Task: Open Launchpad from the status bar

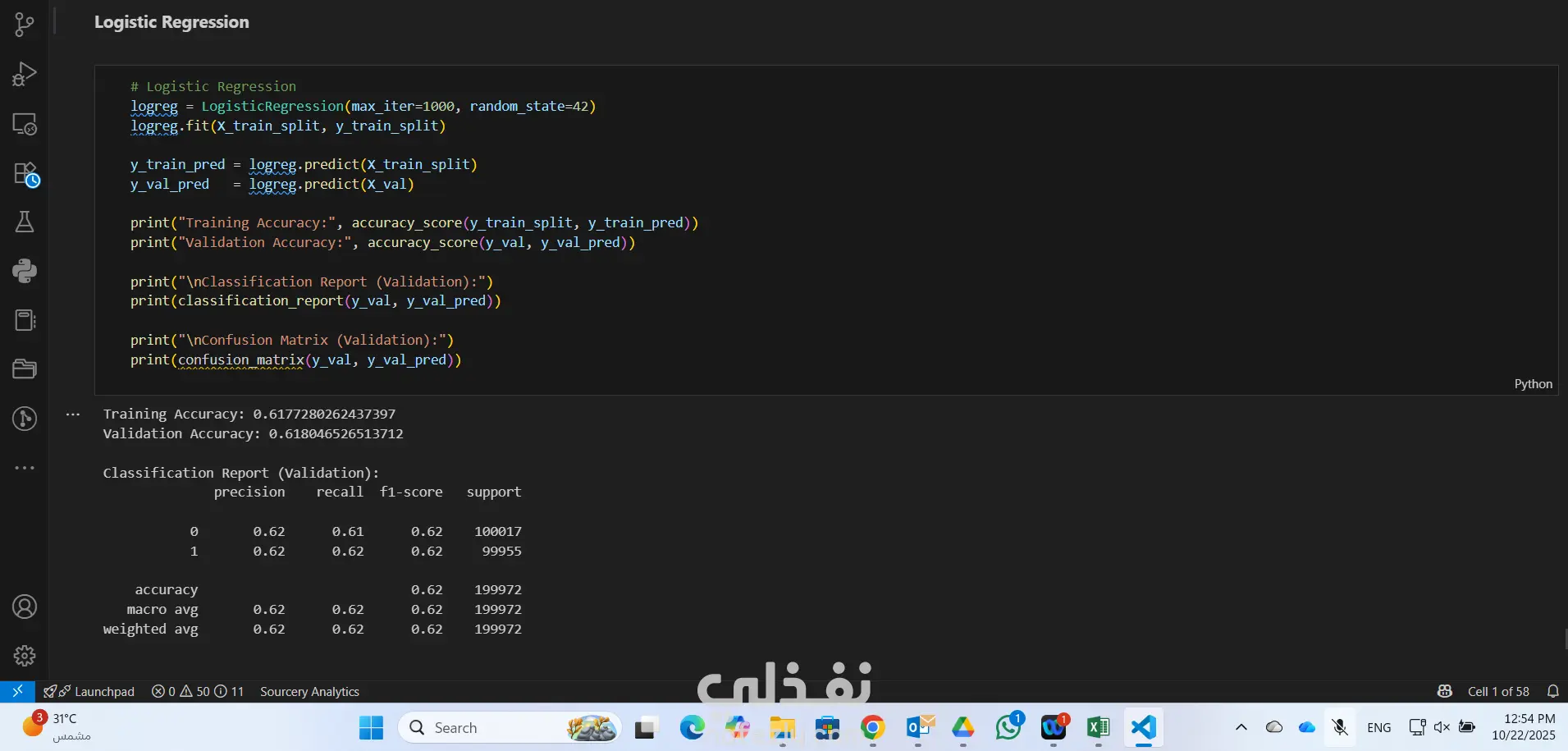Action: click(x=89, y=691)
